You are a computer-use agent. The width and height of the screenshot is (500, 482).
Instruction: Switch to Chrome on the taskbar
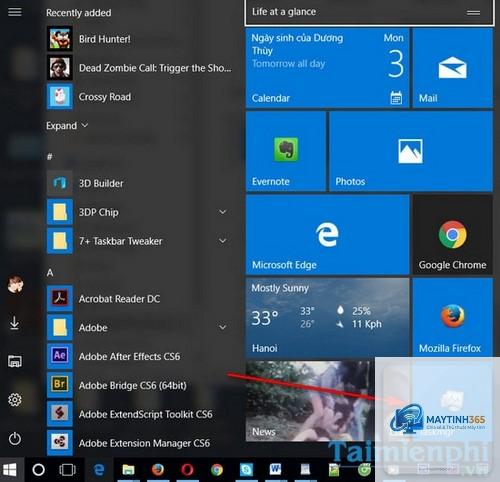[217, 470]
